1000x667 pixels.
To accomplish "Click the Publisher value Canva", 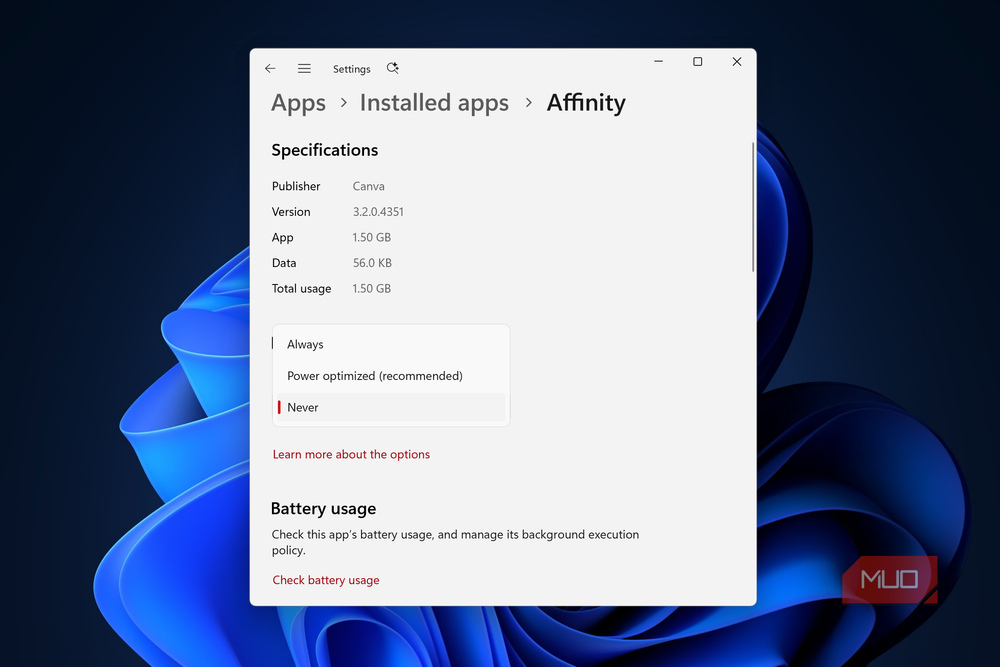I will point(369,186).
